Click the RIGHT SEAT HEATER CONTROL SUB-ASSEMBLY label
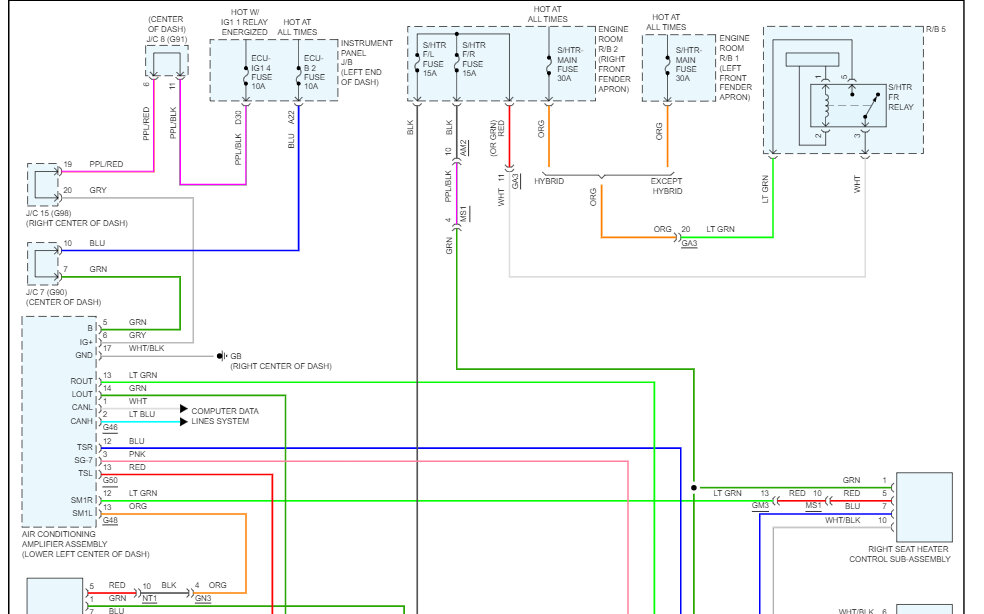The image size is (984, 614). pos(900,554)
